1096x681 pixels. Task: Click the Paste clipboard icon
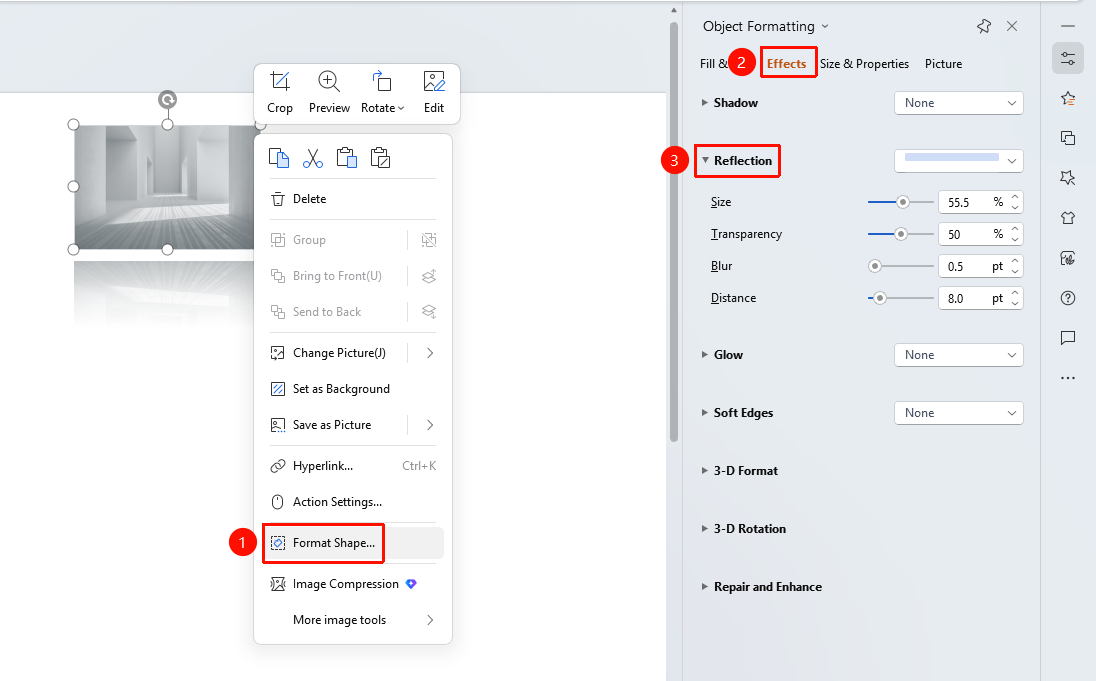(347, 158)
